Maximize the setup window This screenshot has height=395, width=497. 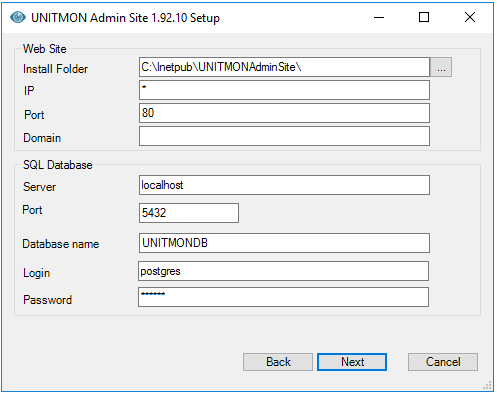coord(424,17)
